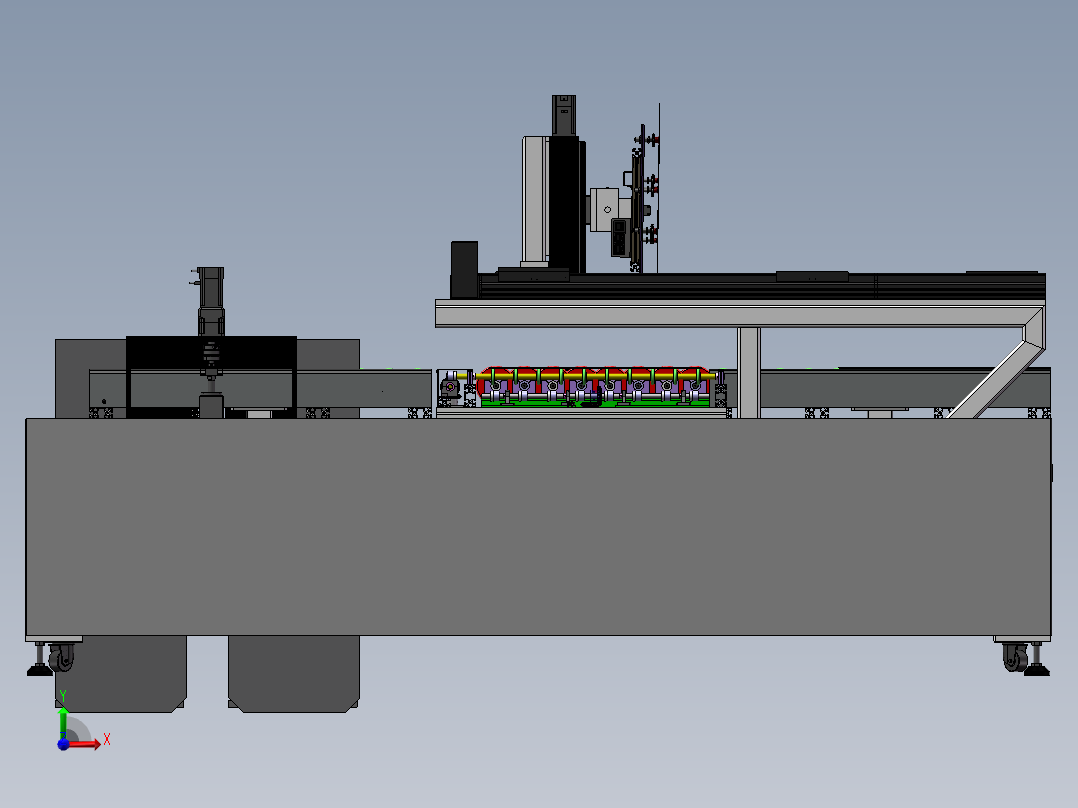Select the colorful multi-station fixture on the conveyor
The image size is (1078, 808).
[597, 387]
